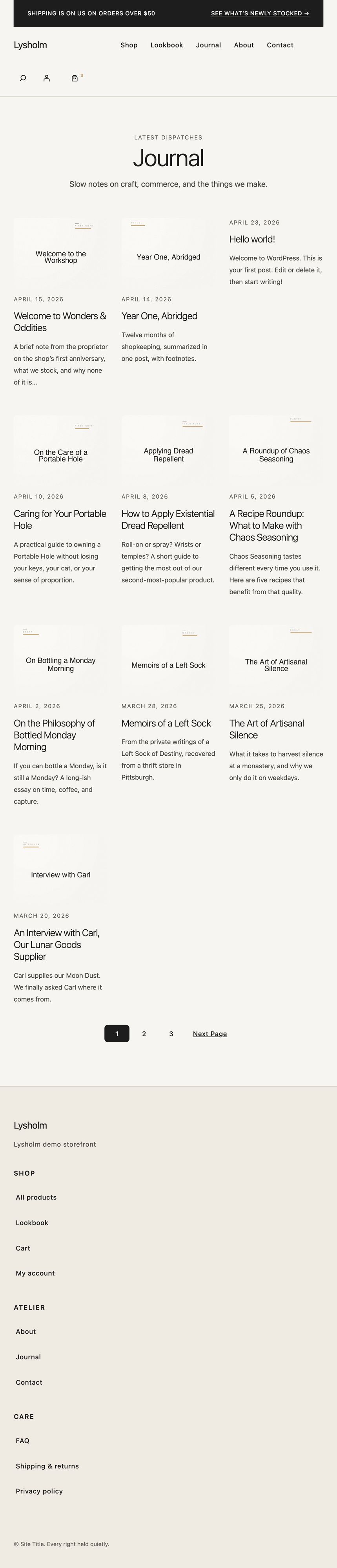Go to pagination page 3
Screen dimensions: 337x1568
pyautogui.click(x=171, y=1034)
